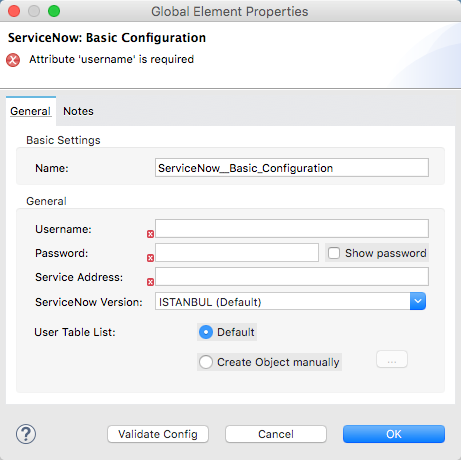
Task: Click the 'ServiceNow Version:' label
Action: click(89, 302)
